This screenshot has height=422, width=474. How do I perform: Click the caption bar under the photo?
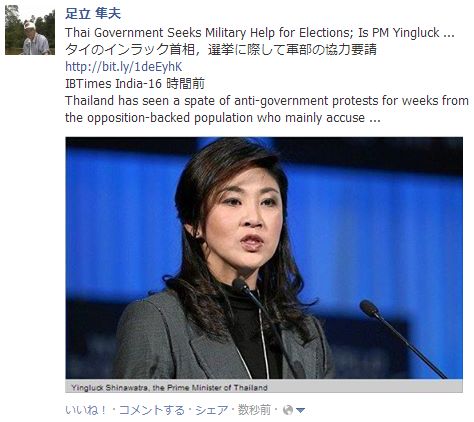264,387
